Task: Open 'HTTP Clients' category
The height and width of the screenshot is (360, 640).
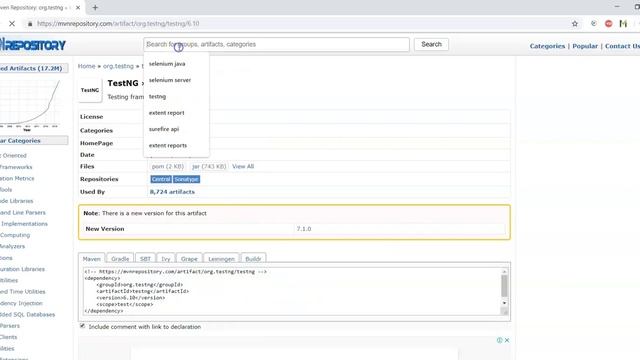Action: click(x=9, y=337)
